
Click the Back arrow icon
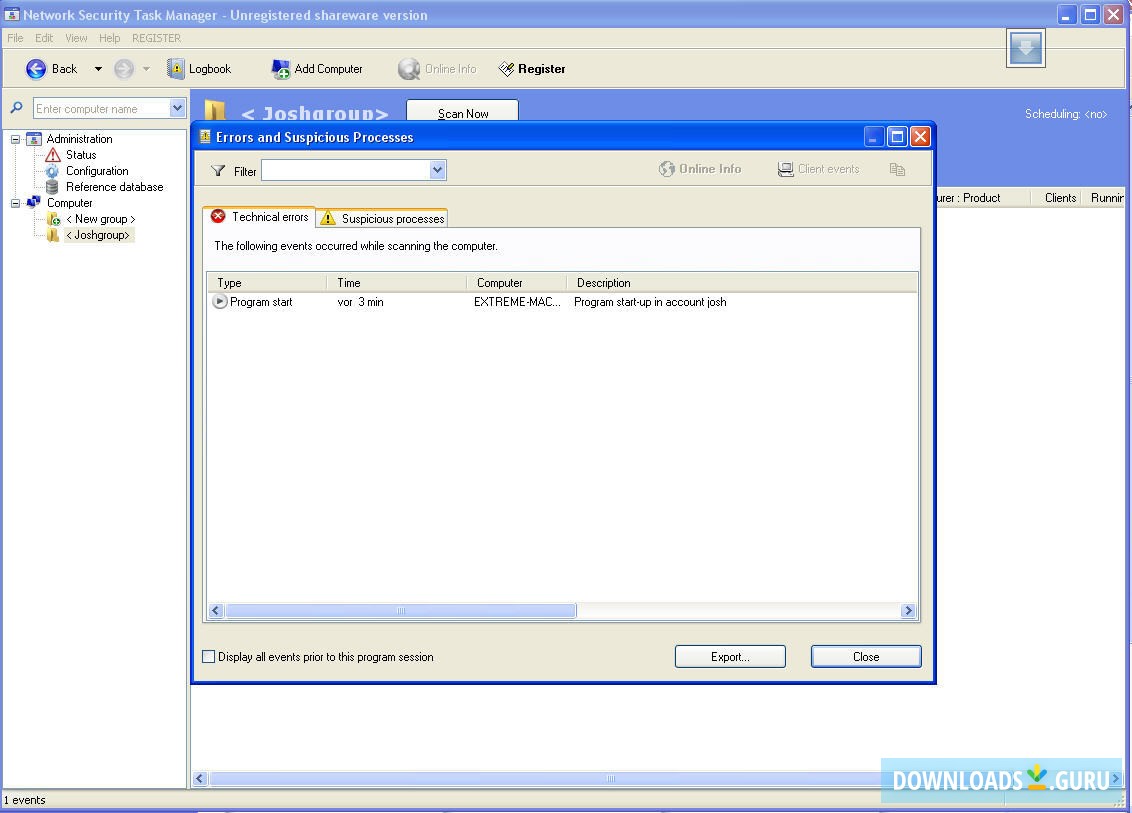(36, 69)
